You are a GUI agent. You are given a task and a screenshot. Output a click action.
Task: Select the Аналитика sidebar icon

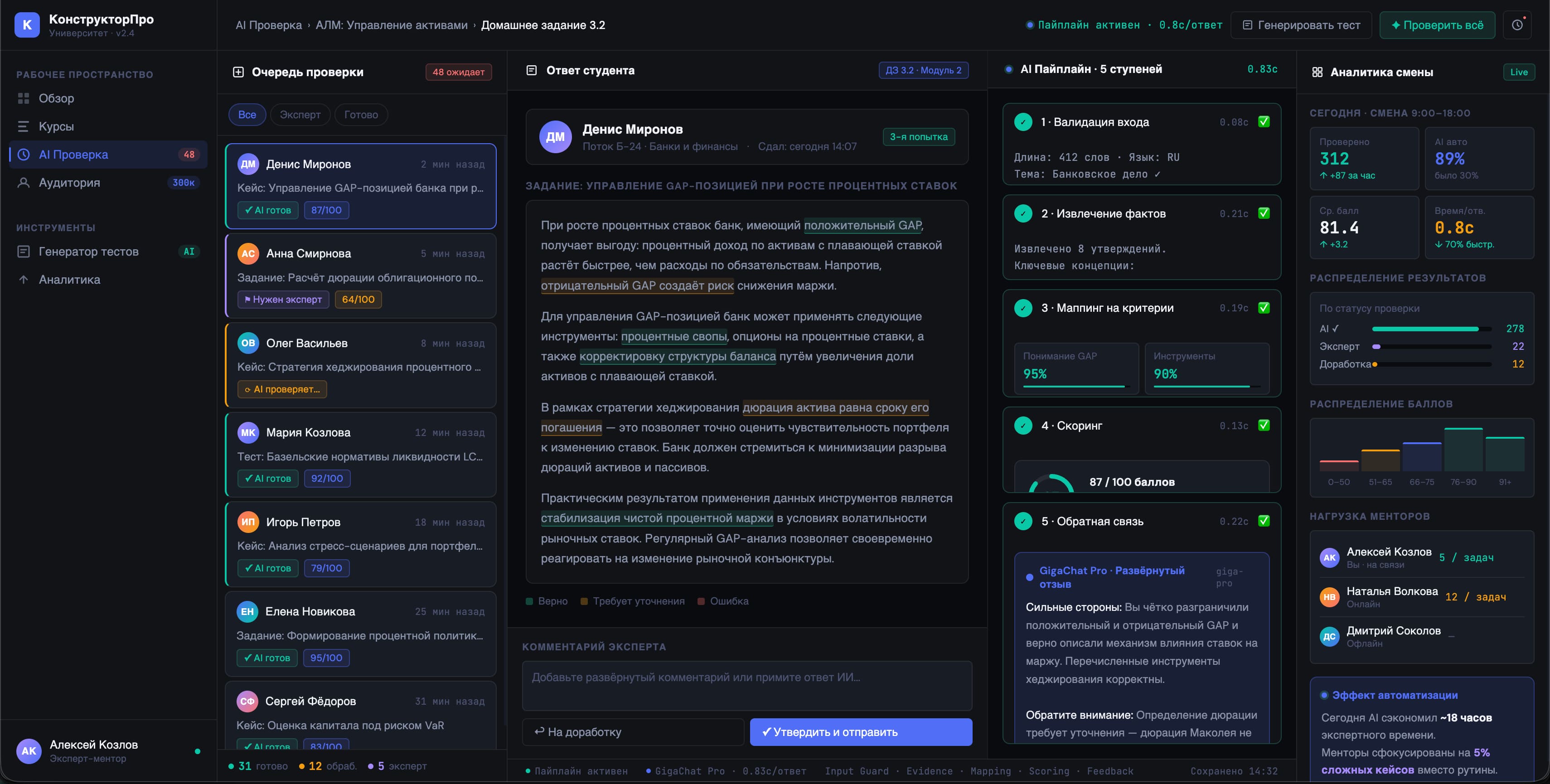point(24,279)
